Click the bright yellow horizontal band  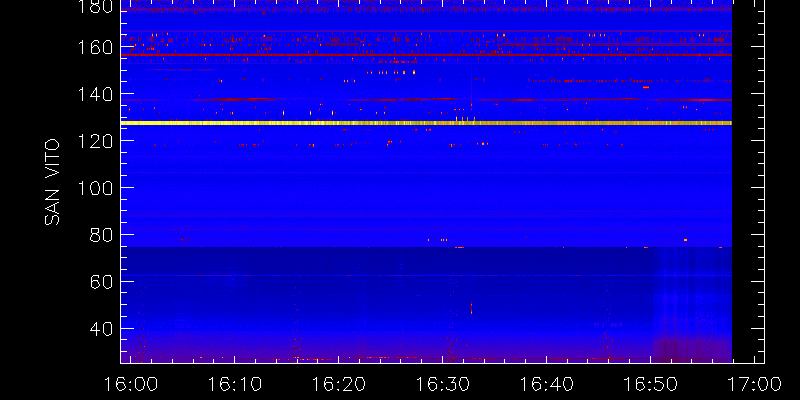[x=426, y=123]
